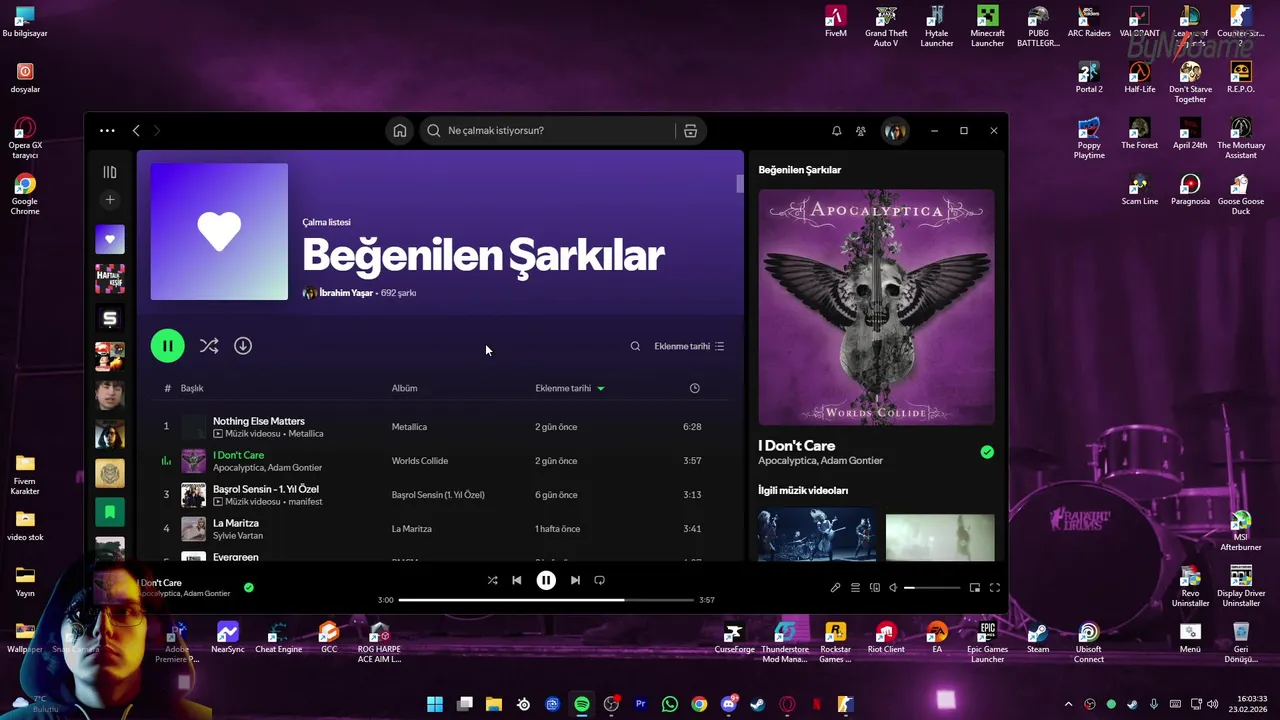The image size is (1280, 720).
Task: Toggle green saved checkmark in right panel
Action: [987, 452]
